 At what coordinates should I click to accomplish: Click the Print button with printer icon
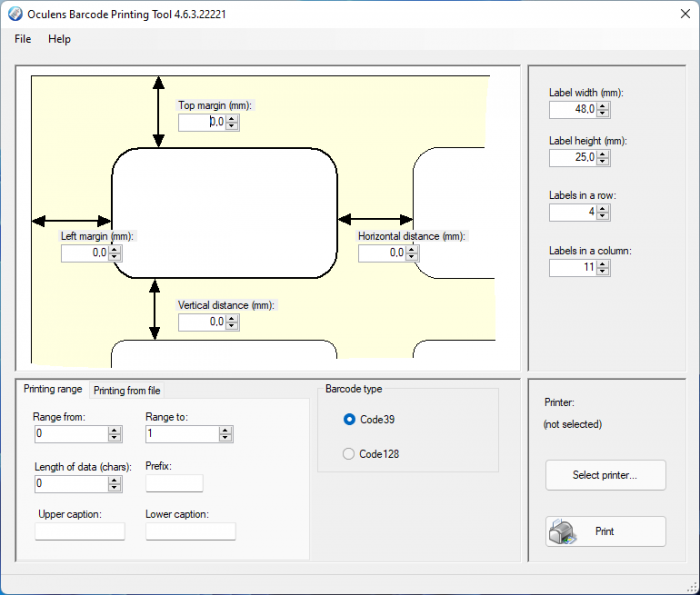605,531
